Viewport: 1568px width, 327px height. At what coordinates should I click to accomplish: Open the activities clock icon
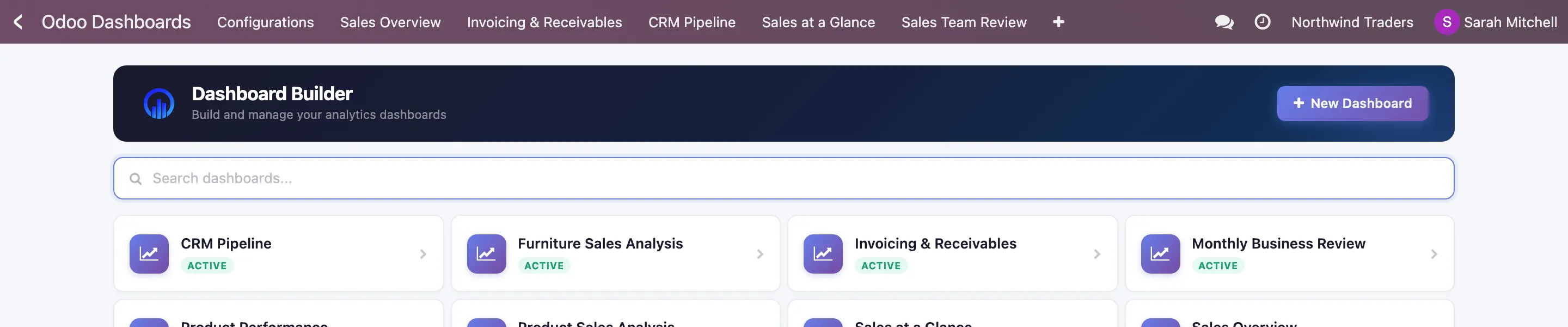1263,22
